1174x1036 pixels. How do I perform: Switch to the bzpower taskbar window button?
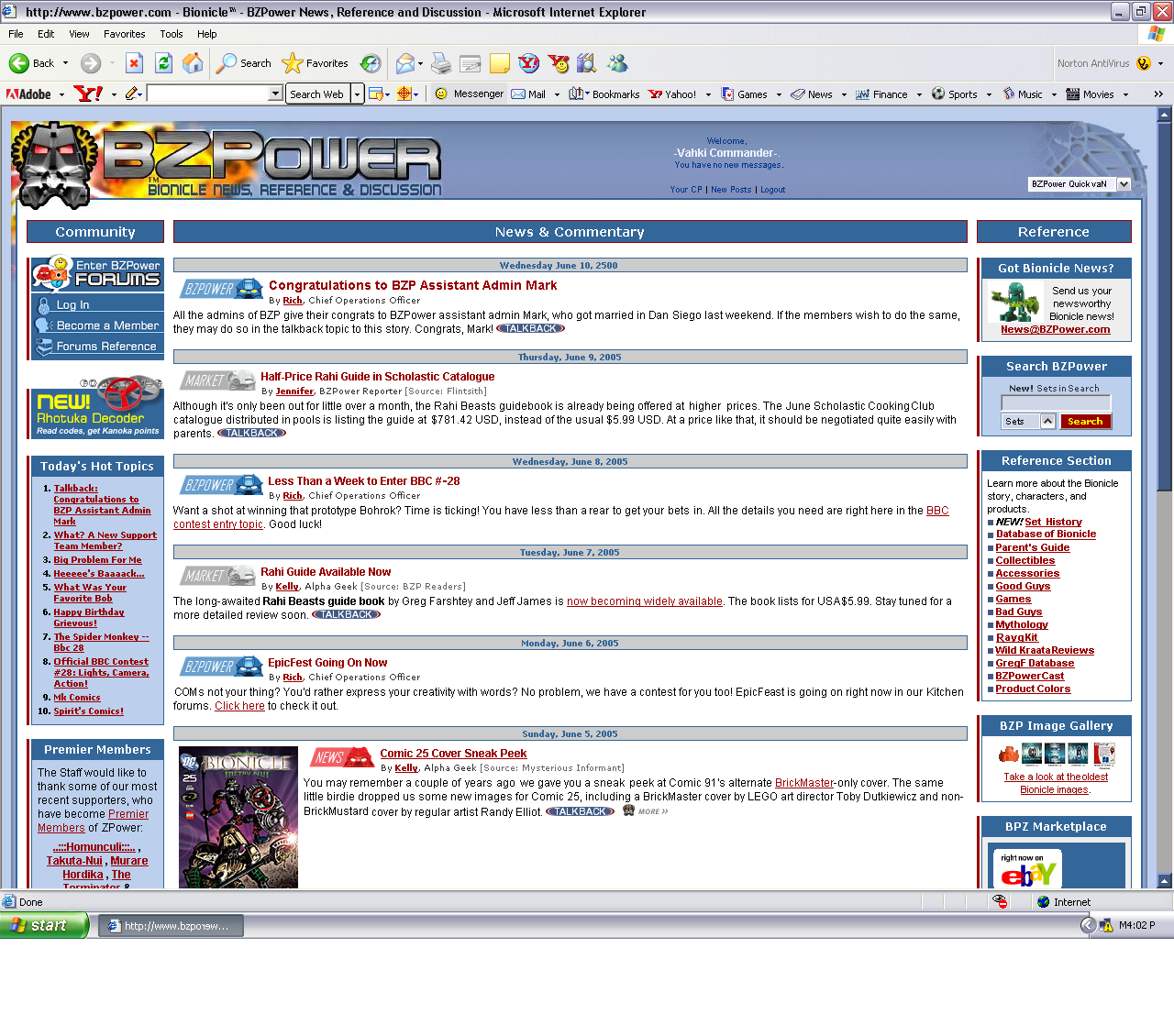click(x=171, y=926)
